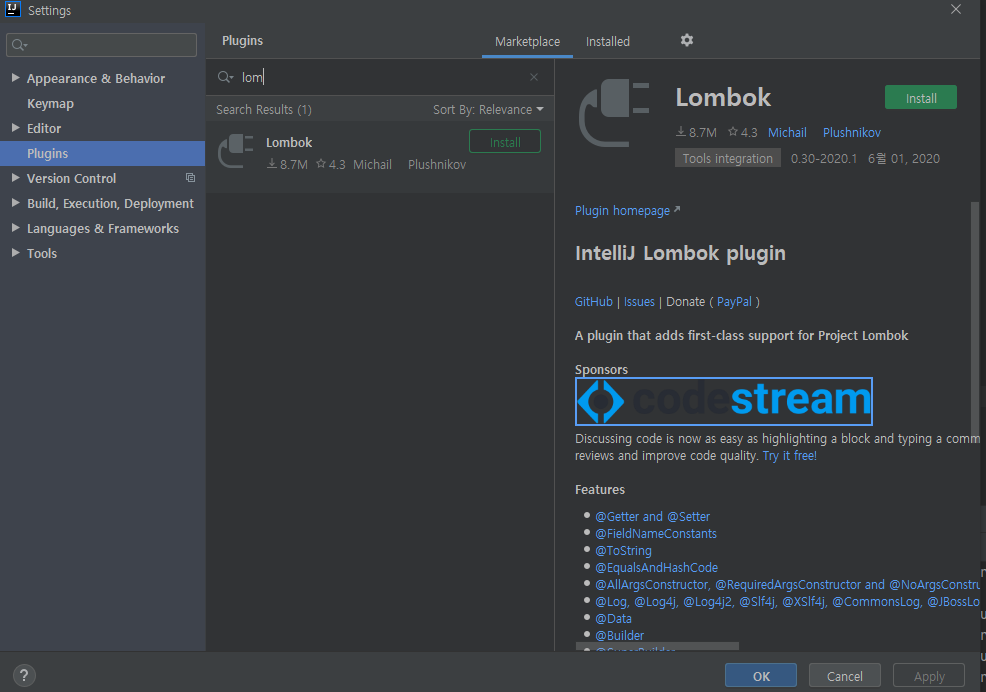Click the Version Control project-level copy icon

[x=191, y=178]
